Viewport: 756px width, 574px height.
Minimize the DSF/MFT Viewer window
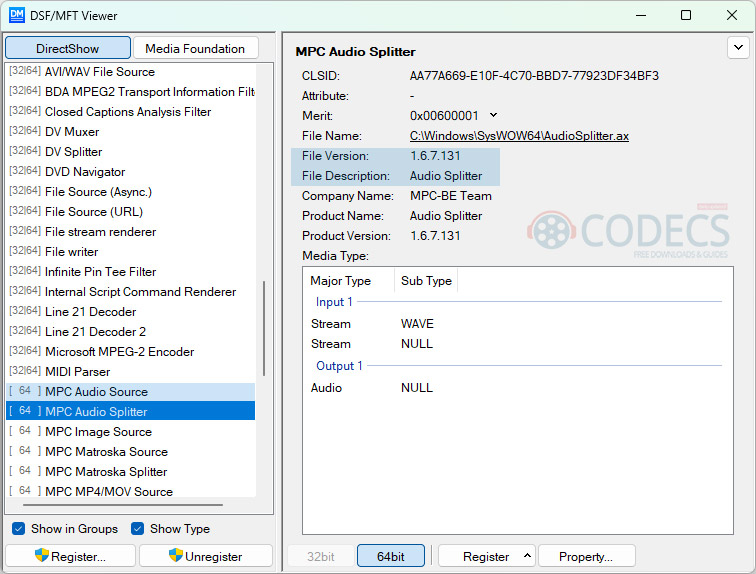tap(641, 15)
